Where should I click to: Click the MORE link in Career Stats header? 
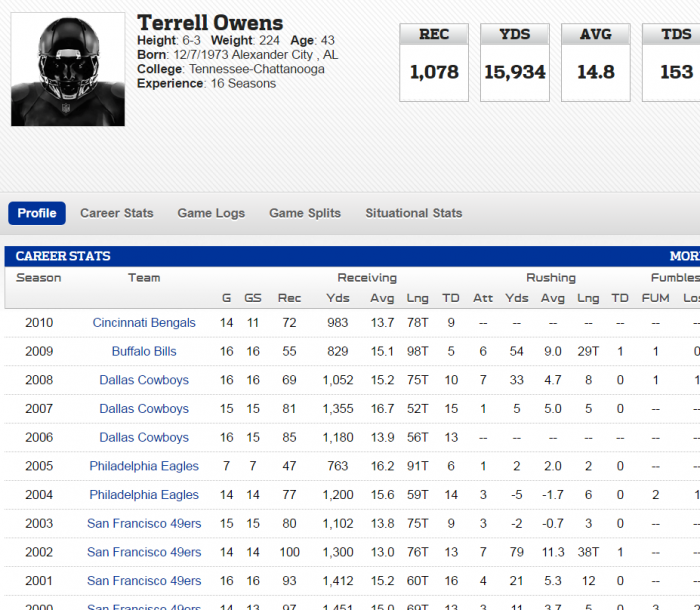pos(685,256)
